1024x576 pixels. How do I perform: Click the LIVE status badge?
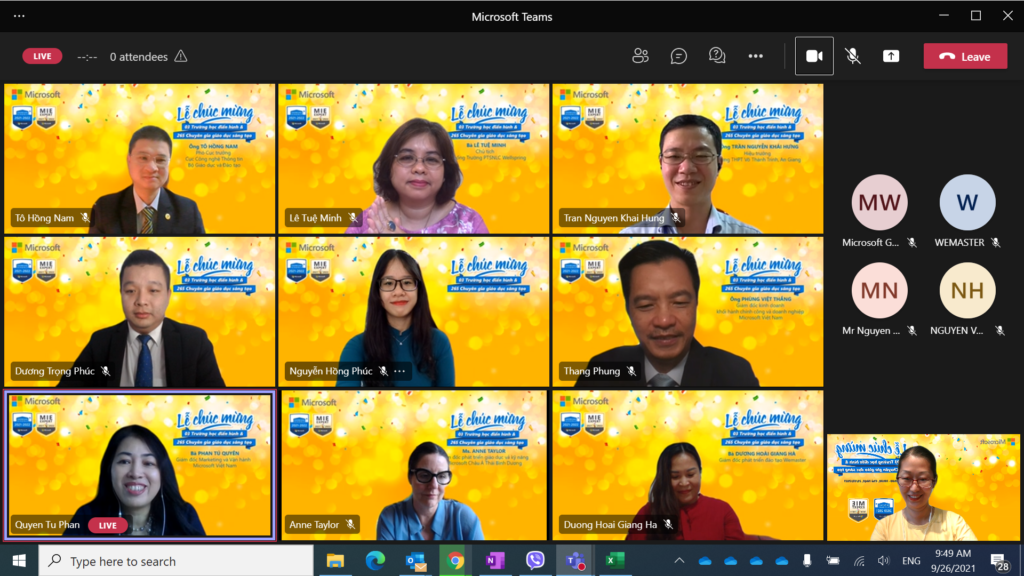click(x=42, y=56)
